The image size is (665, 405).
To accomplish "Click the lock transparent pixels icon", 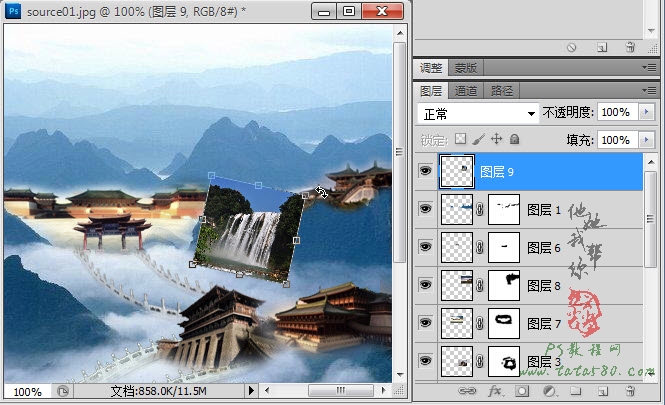I will [461, 139].
